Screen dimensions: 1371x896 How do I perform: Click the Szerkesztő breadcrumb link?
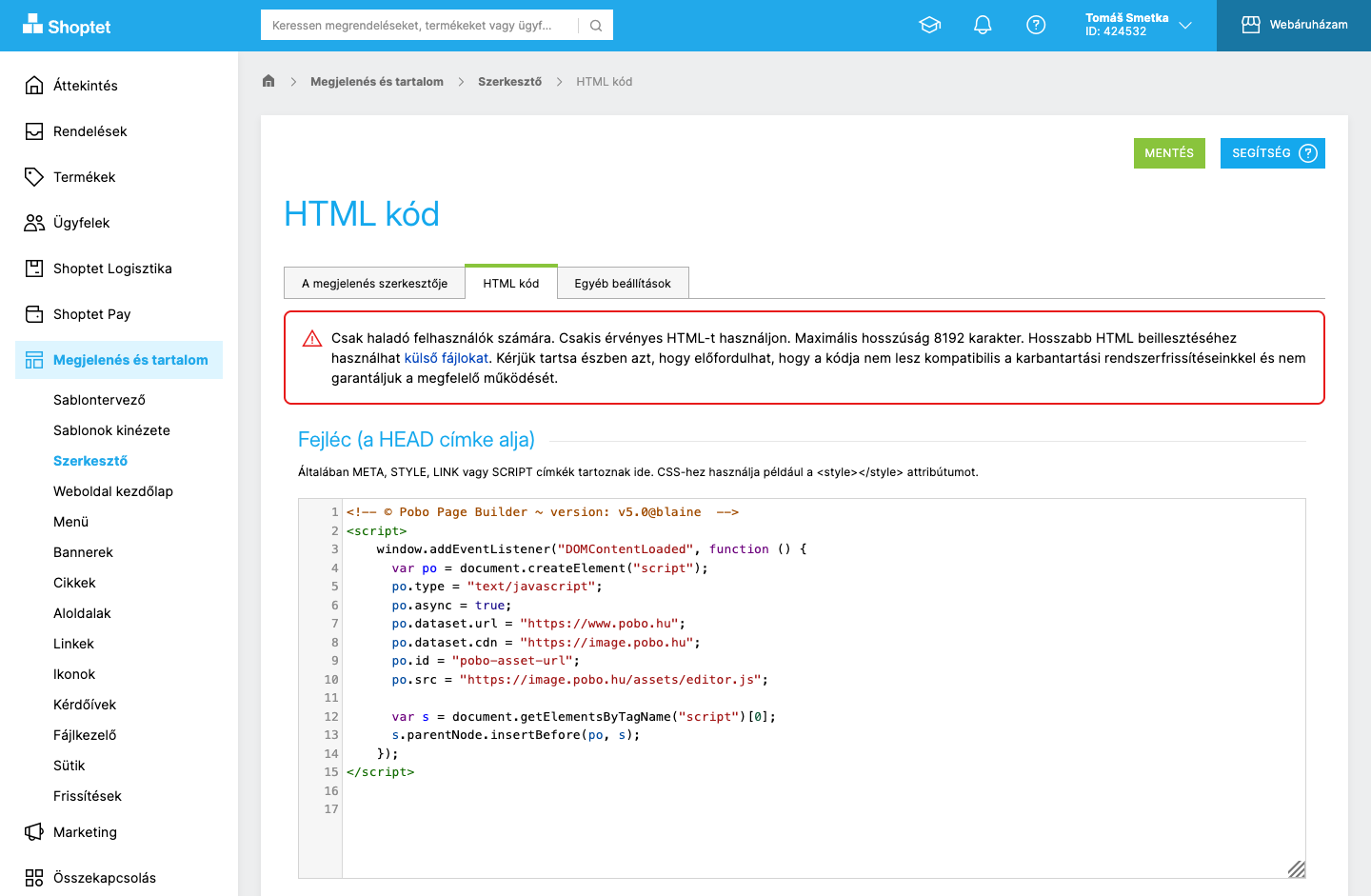point(509,82)
